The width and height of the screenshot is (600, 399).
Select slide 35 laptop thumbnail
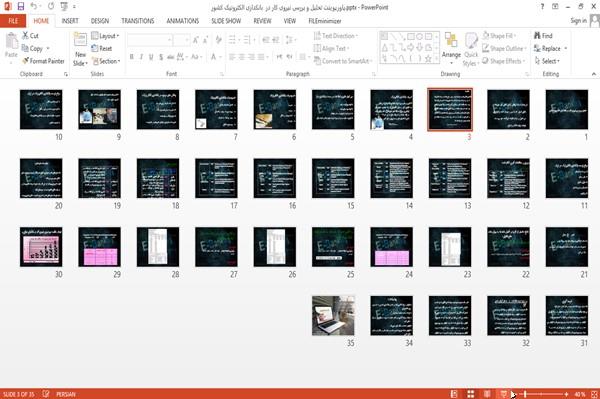tap(333, 316)
